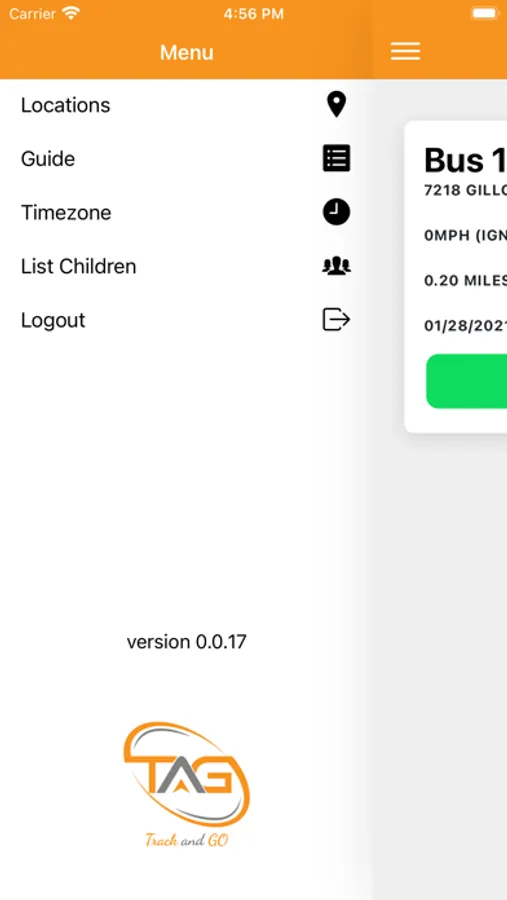Screen dimensions: 507x900
Task: Tap the Locations map pin icon
Action: point(336,105)
